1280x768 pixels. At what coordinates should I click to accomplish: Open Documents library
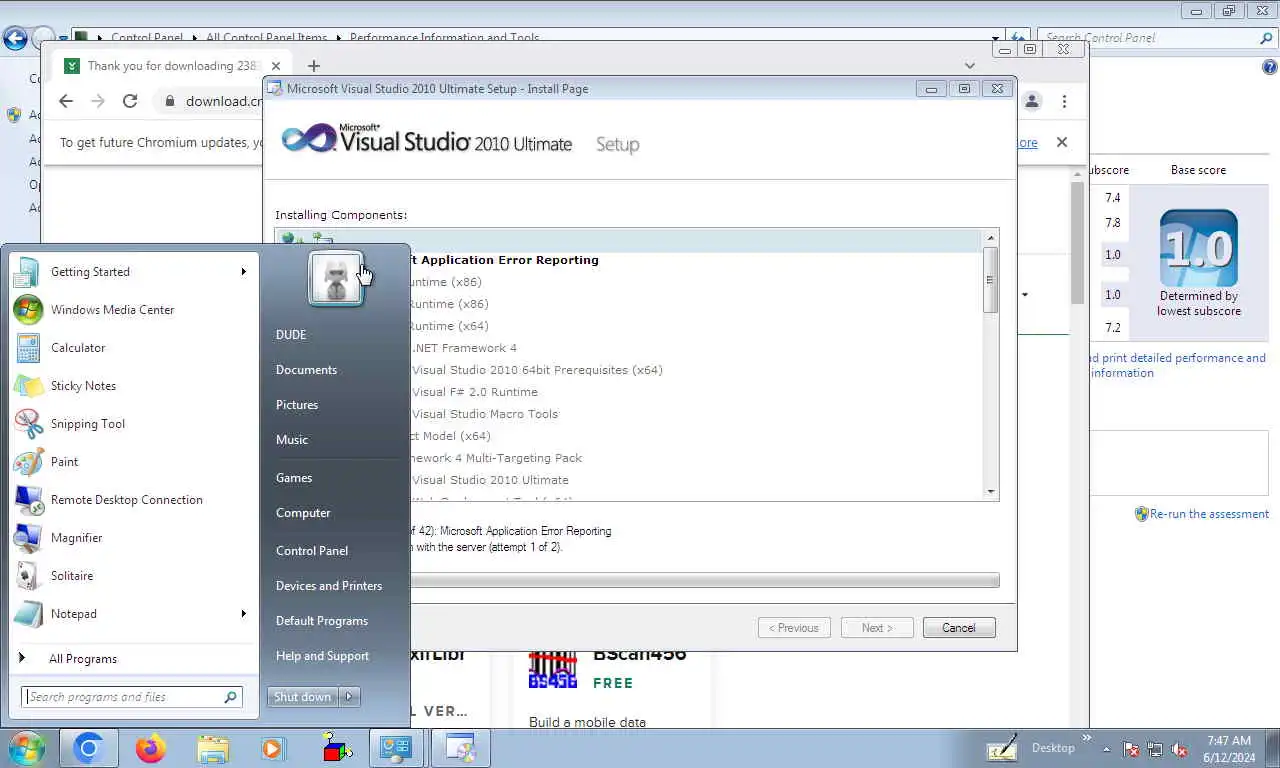coord(306,370)
